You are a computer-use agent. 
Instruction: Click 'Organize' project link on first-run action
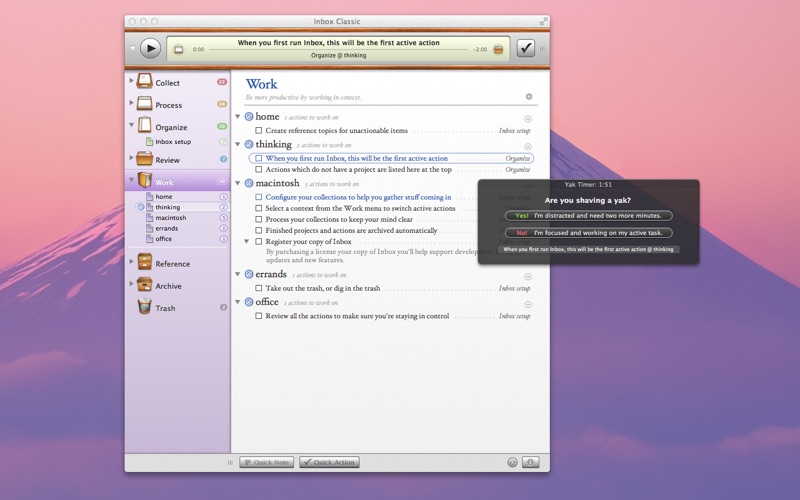(517, 158)
